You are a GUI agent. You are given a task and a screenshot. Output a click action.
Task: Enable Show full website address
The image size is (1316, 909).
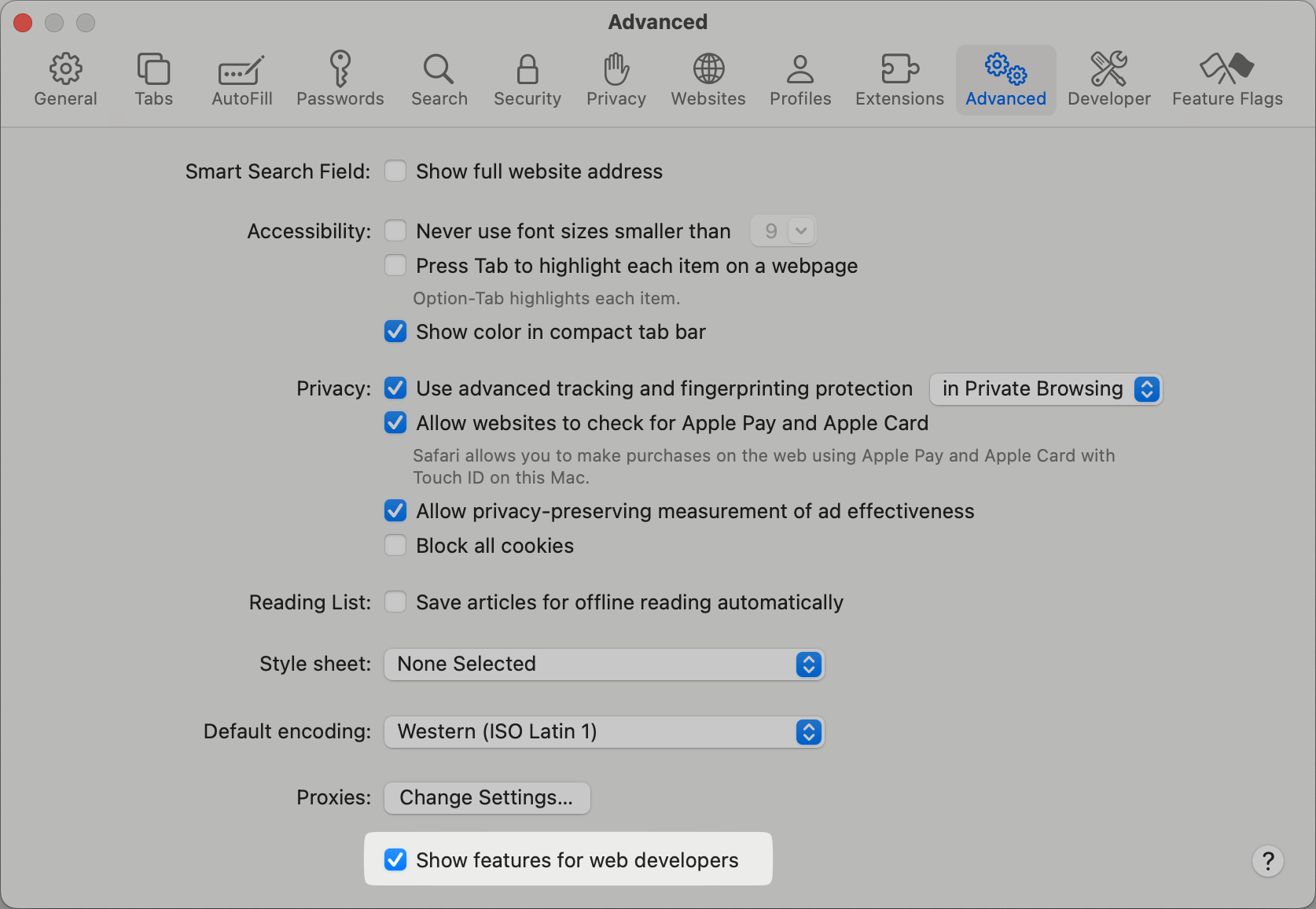point(395,171)
